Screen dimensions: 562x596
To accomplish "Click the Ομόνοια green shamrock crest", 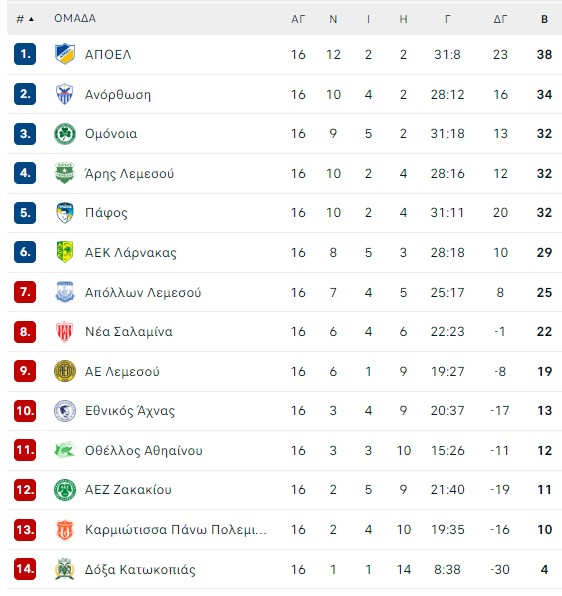I will point(65,133).
